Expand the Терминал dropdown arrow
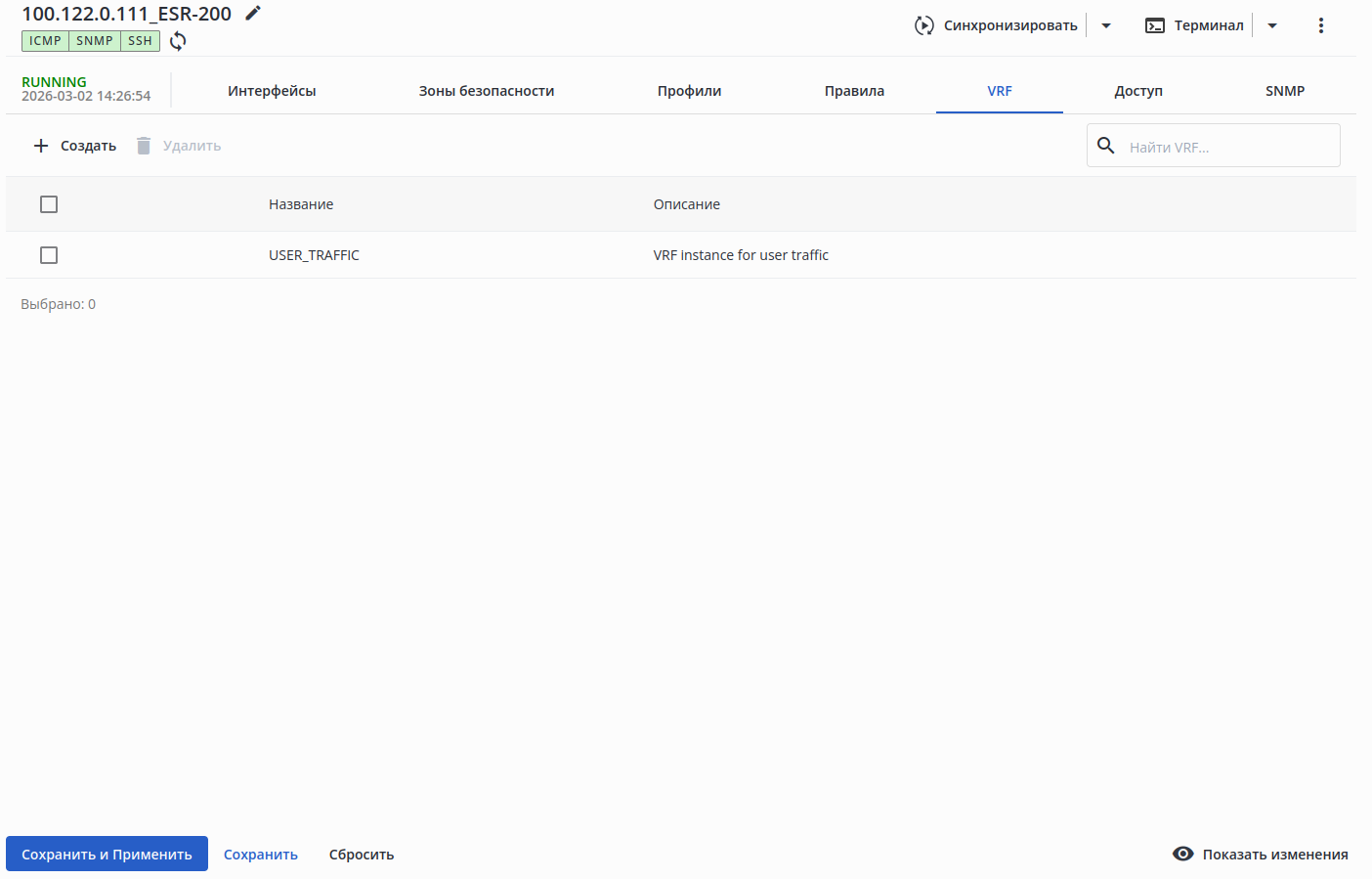Viewport: 1372px width, 879px height. tap(1272, 25)
